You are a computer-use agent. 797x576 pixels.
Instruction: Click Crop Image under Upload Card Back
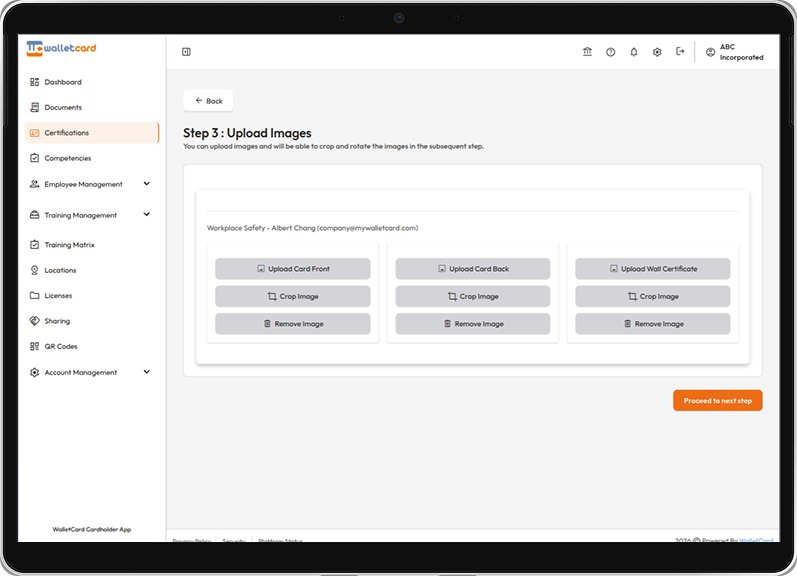[473, 296]
